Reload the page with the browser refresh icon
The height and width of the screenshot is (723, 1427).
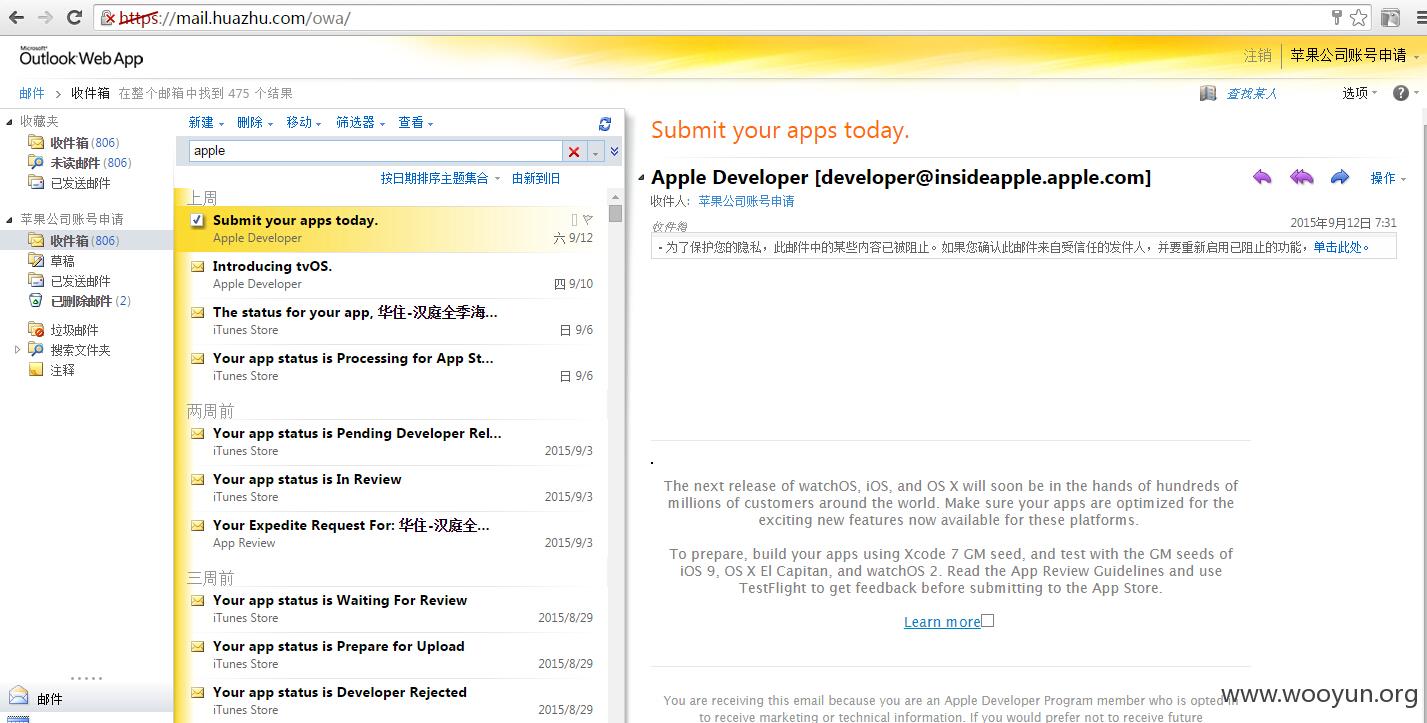(x=74, y=18)
